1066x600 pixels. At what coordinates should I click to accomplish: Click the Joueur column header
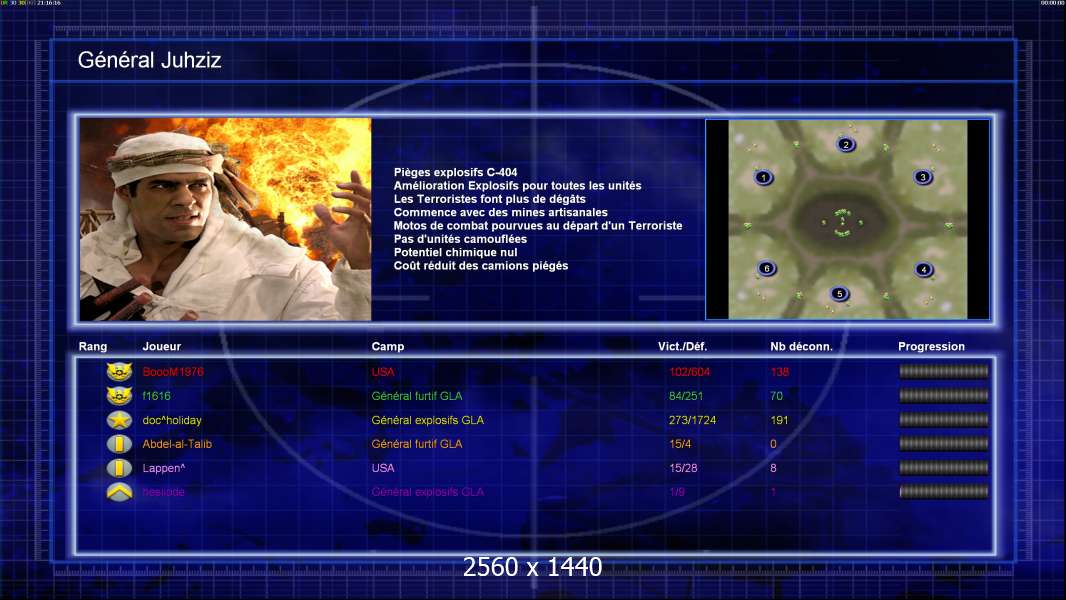click(x=162, y=347)
